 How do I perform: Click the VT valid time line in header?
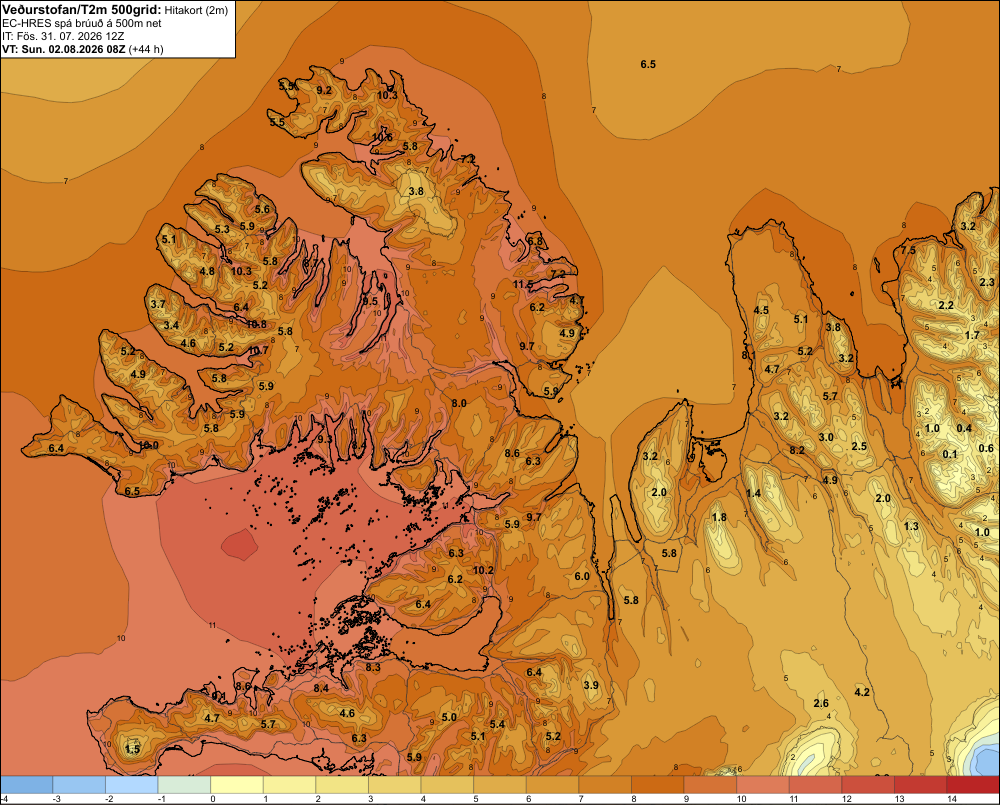coord(83,49)
